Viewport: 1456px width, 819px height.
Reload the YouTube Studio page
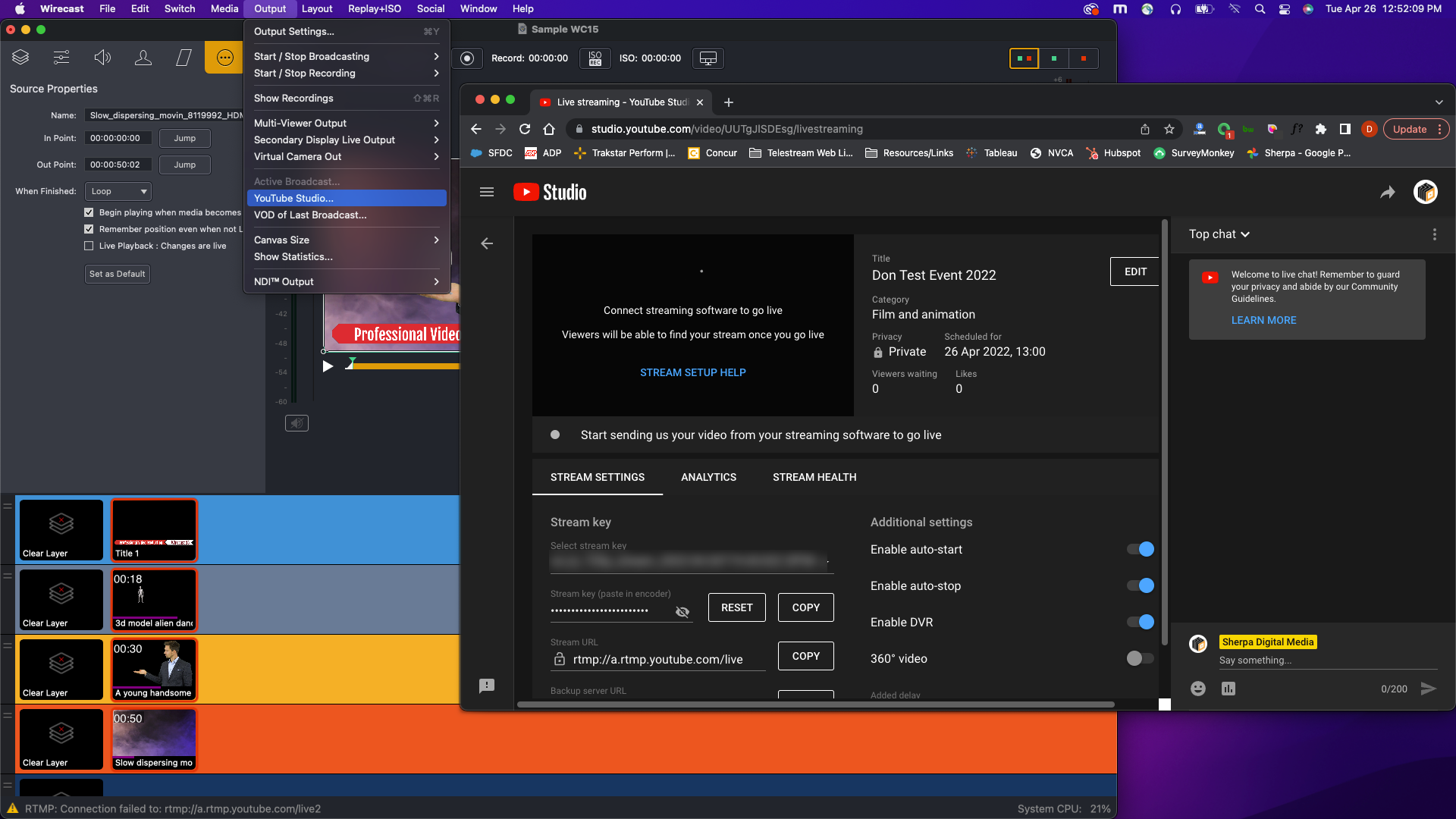[525, 129]
